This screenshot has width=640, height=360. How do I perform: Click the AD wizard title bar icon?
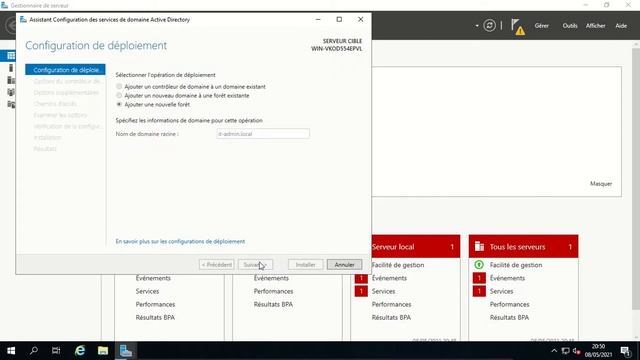point(23,19)
